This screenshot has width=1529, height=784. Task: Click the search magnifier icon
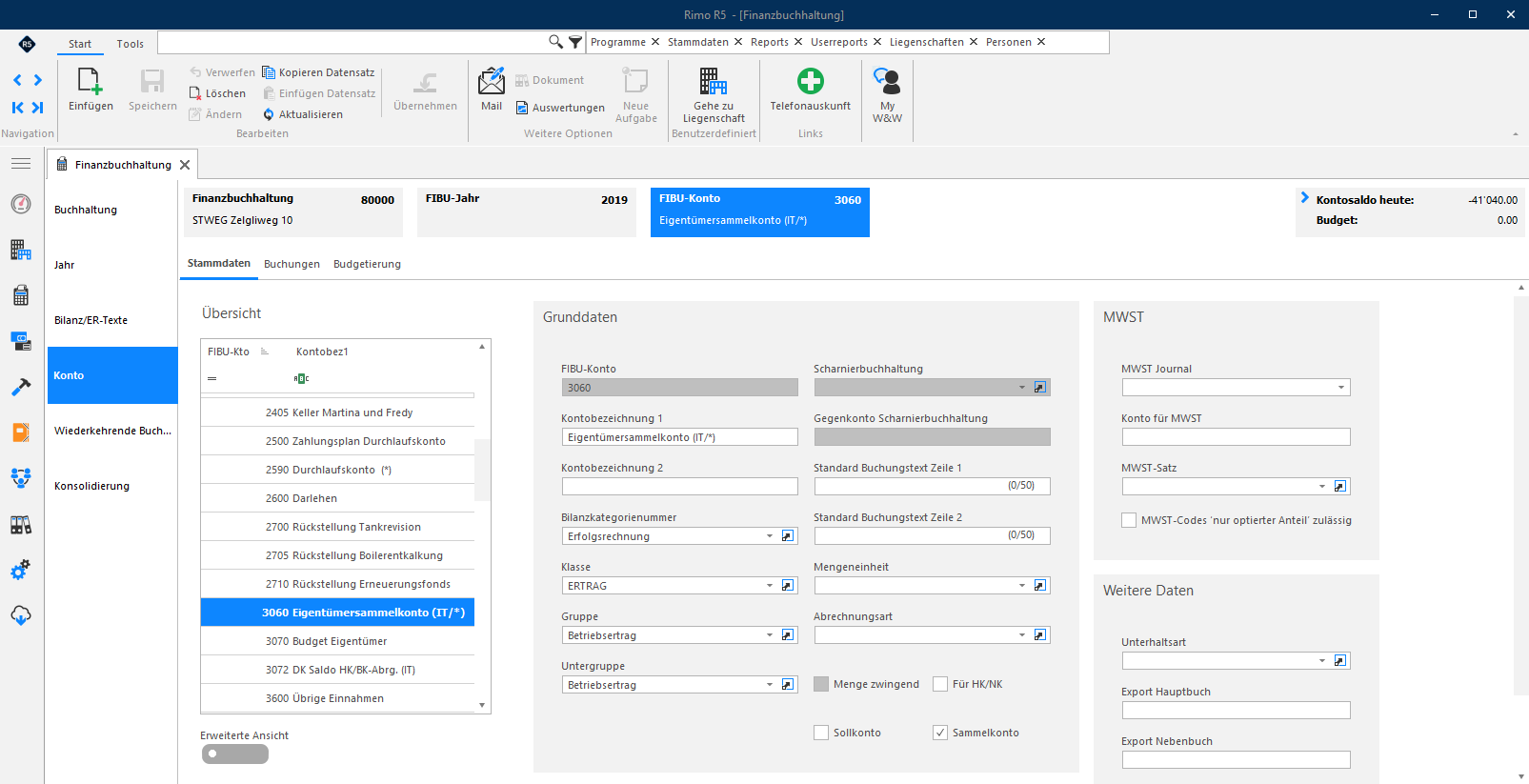tap(555, 42)
